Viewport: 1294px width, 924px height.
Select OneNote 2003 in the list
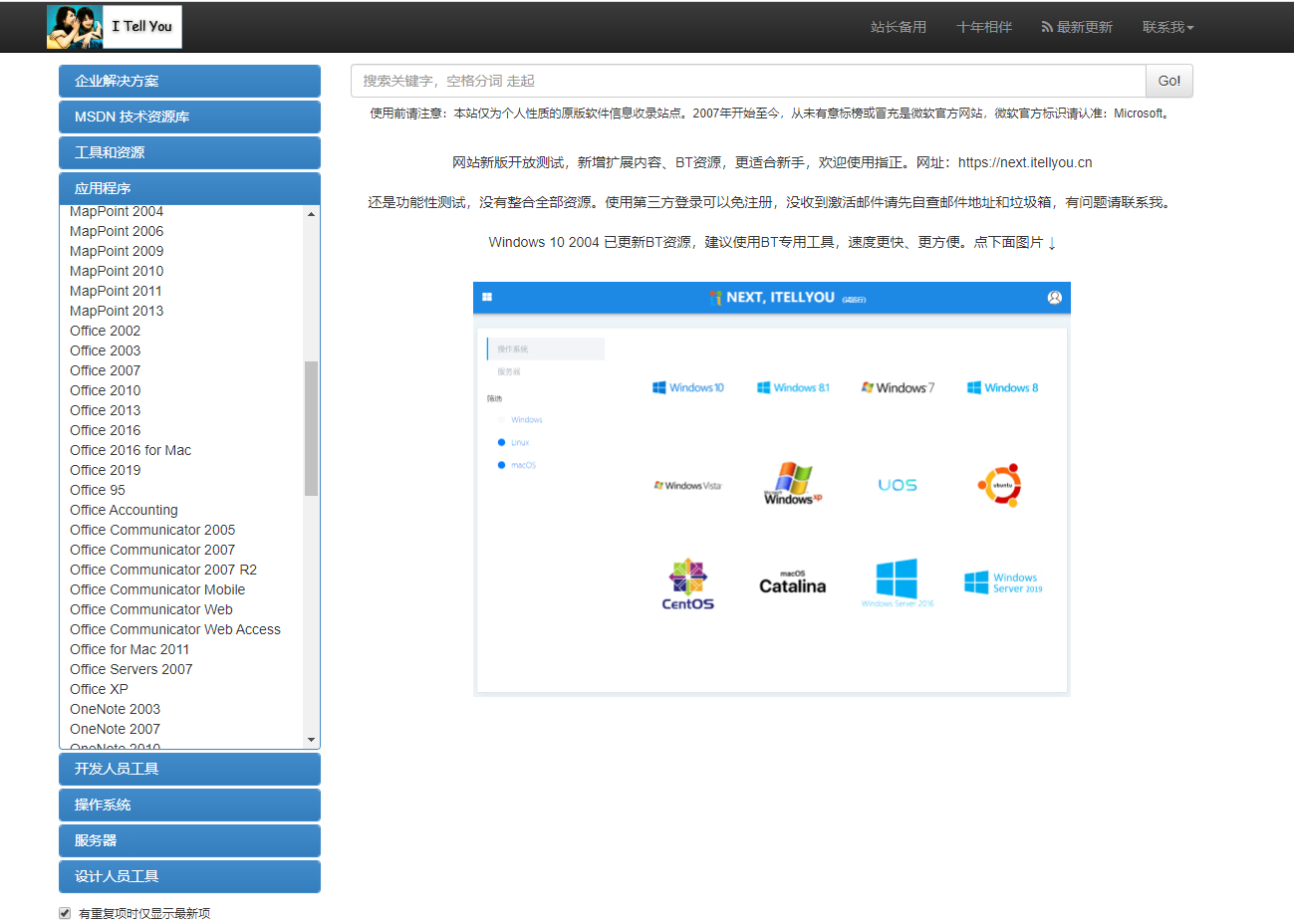pyautogui.click(x=116, y=709)
